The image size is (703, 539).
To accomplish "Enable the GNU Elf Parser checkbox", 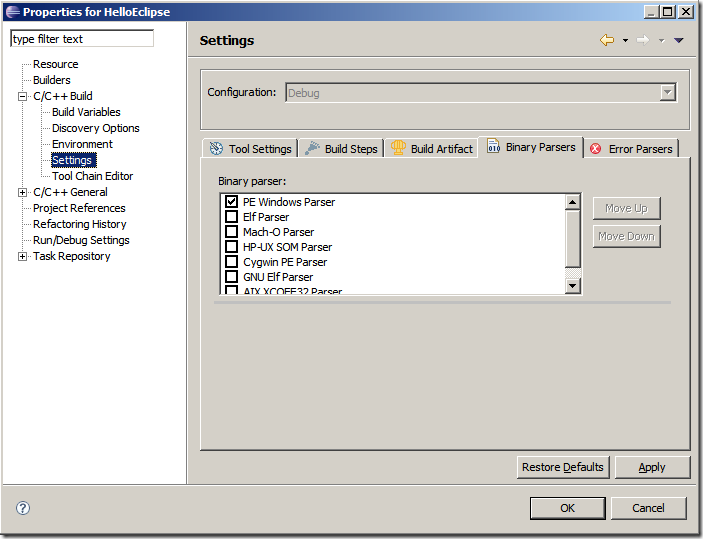I will point(231,277).
